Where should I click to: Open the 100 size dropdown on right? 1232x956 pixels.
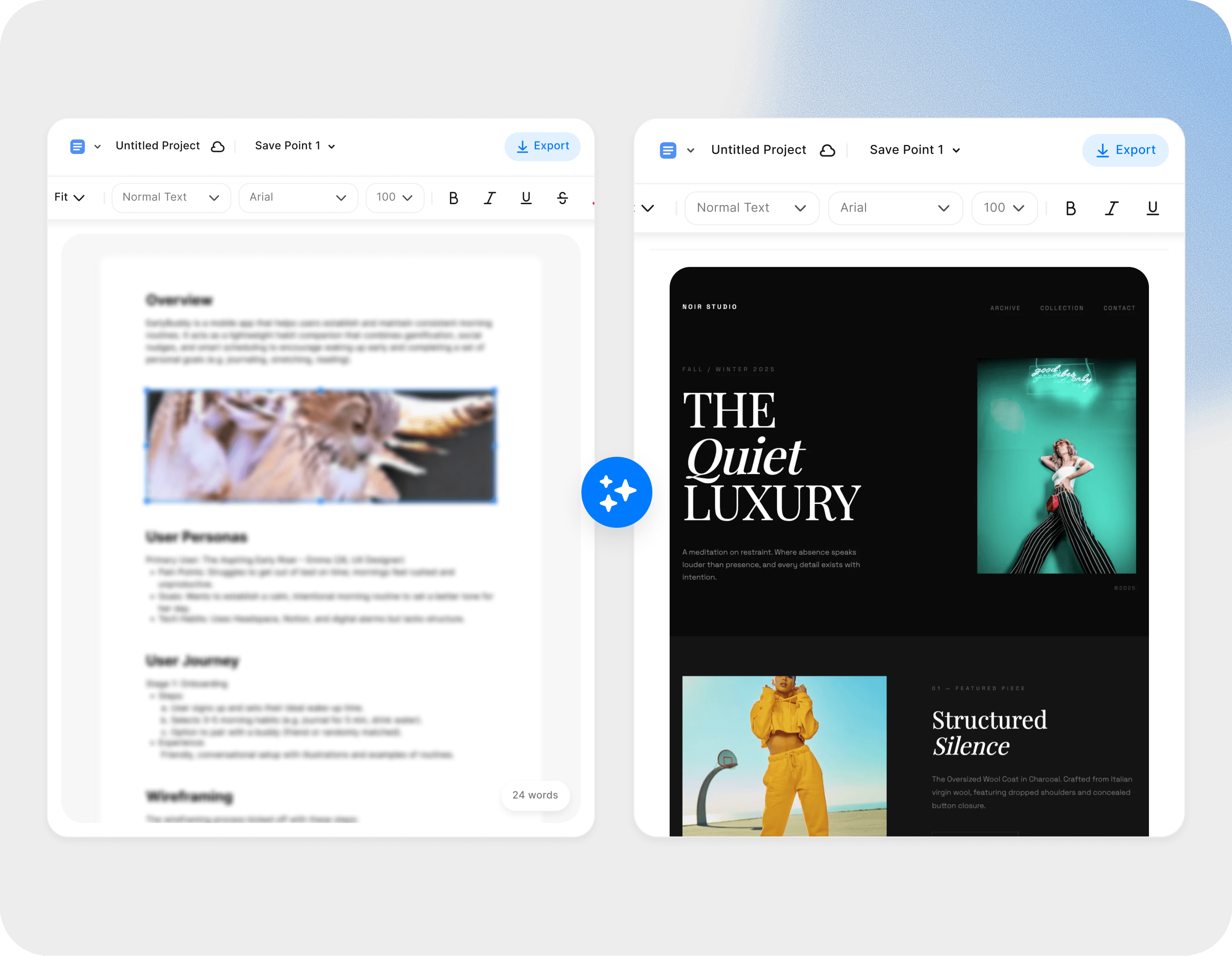1004,208
